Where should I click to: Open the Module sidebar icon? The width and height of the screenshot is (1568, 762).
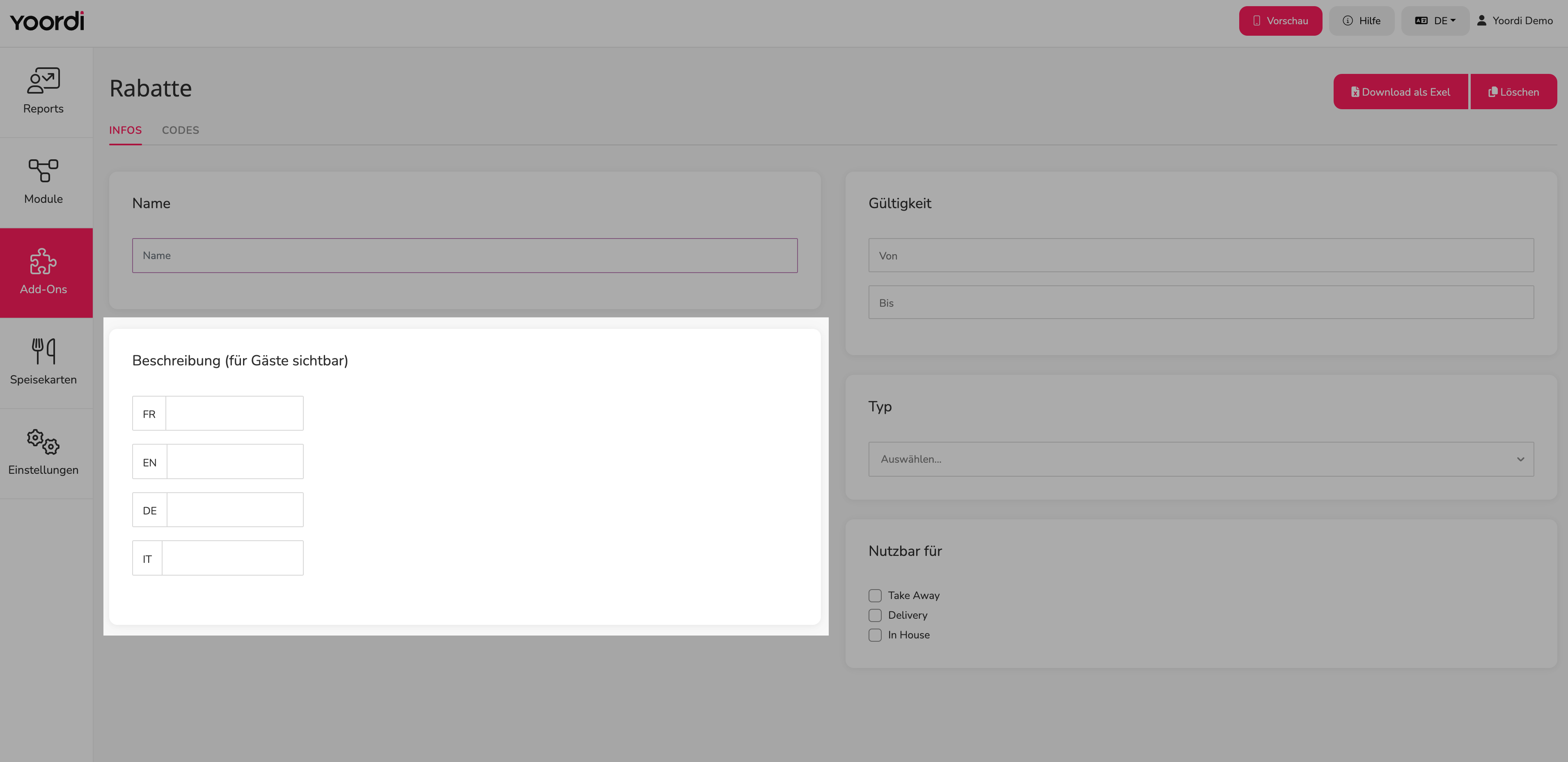(x=43, y=170)
